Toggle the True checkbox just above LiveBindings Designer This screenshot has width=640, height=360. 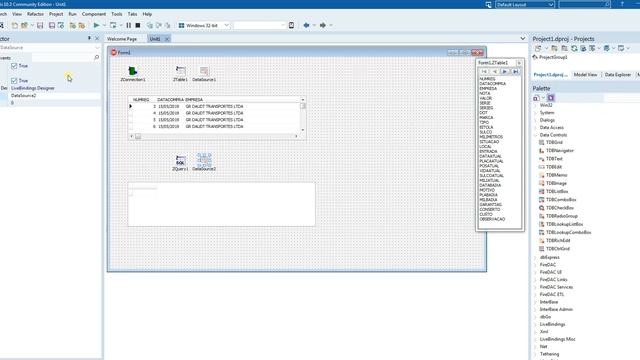pos(14,80)
